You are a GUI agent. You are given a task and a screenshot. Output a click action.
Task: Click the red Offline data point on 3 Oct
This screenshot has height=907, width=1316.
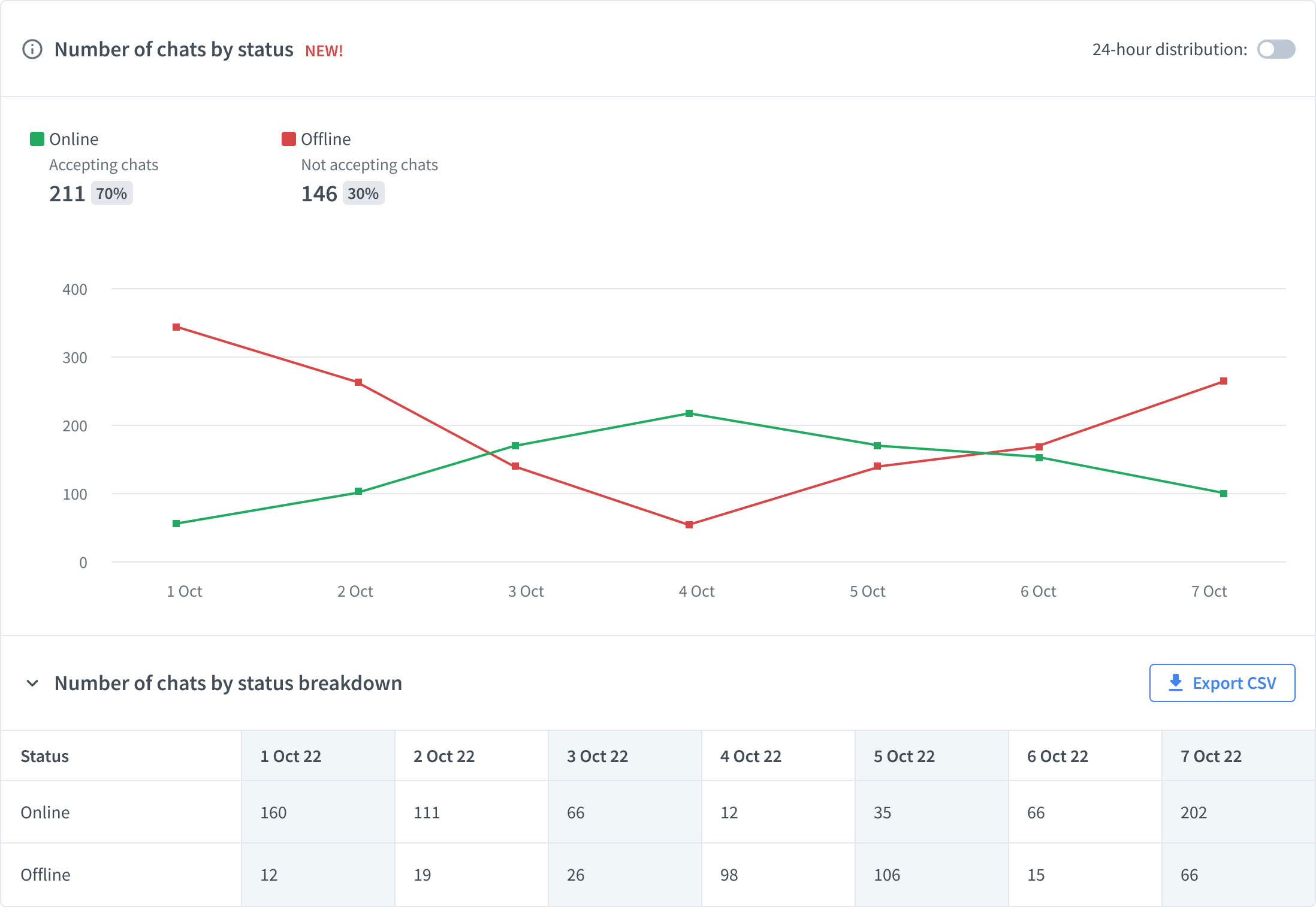pos(515,466)
